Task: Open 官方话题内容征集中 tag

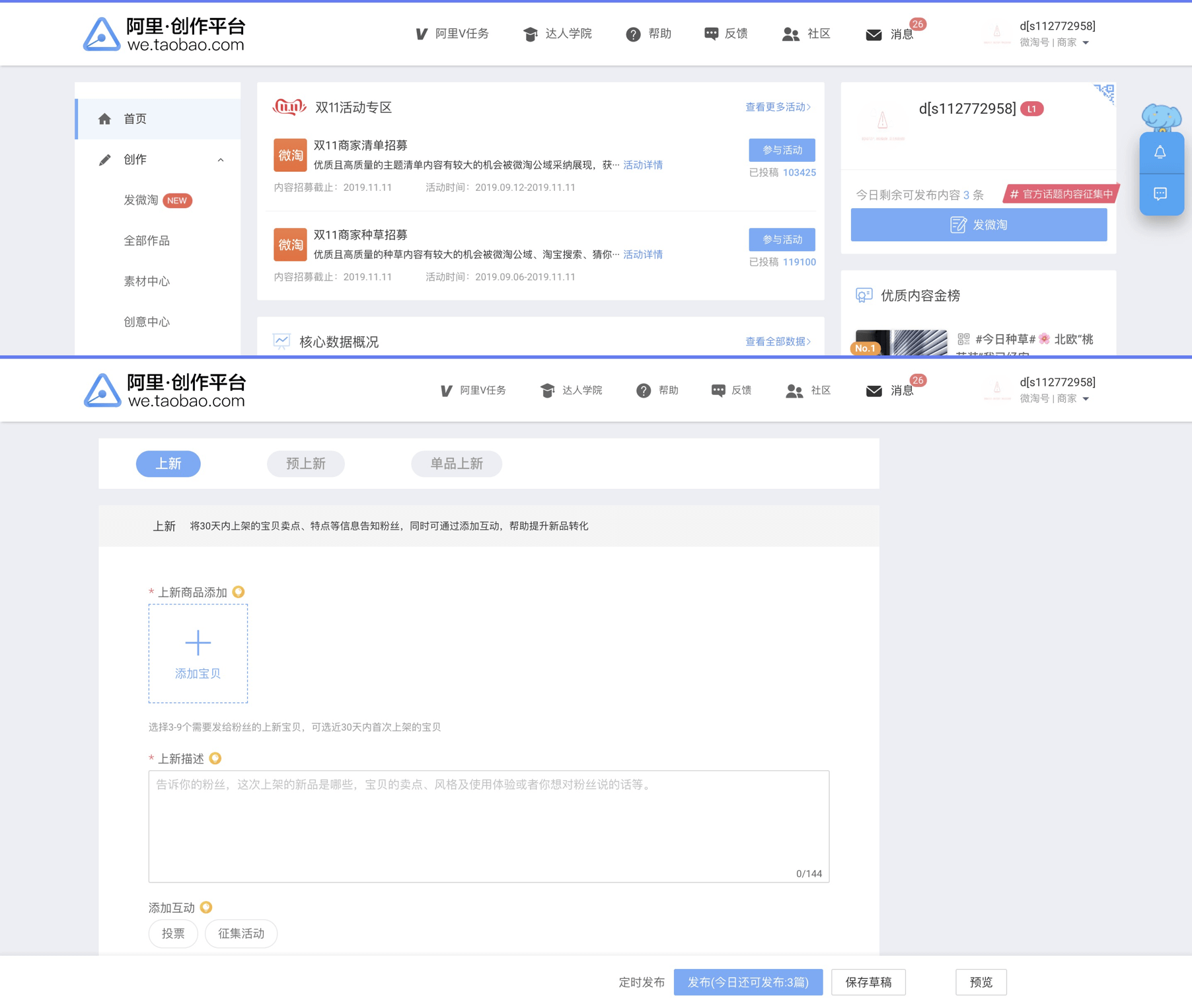Action: click(x=1061, y=194)
